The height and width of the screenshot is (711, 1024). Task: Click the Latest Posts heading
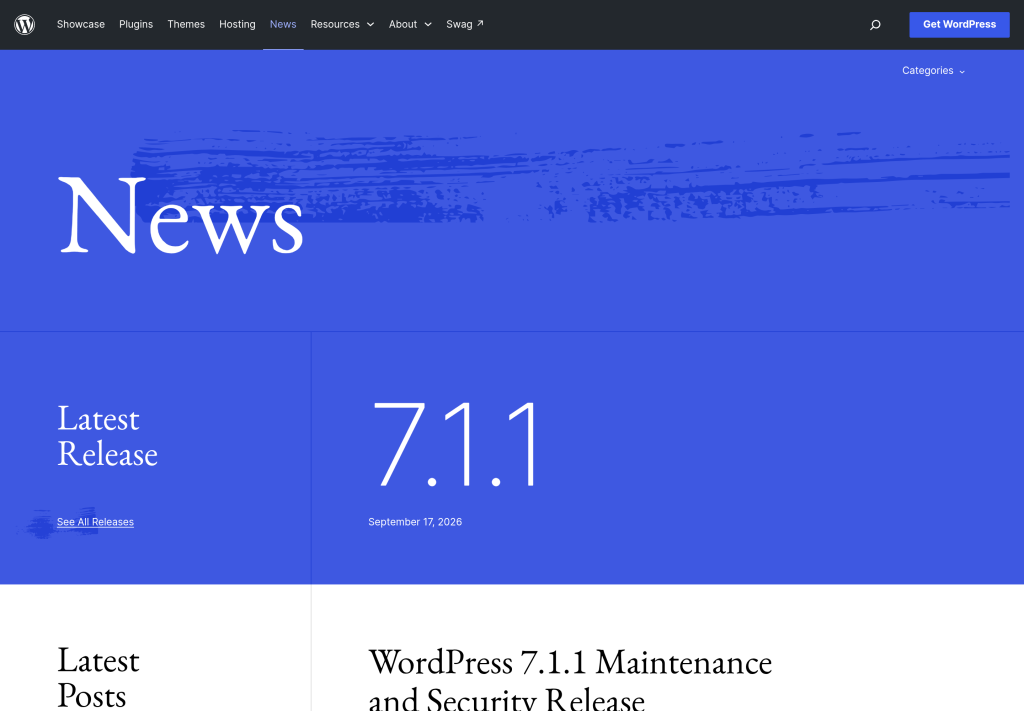click(x=98, y=677)
